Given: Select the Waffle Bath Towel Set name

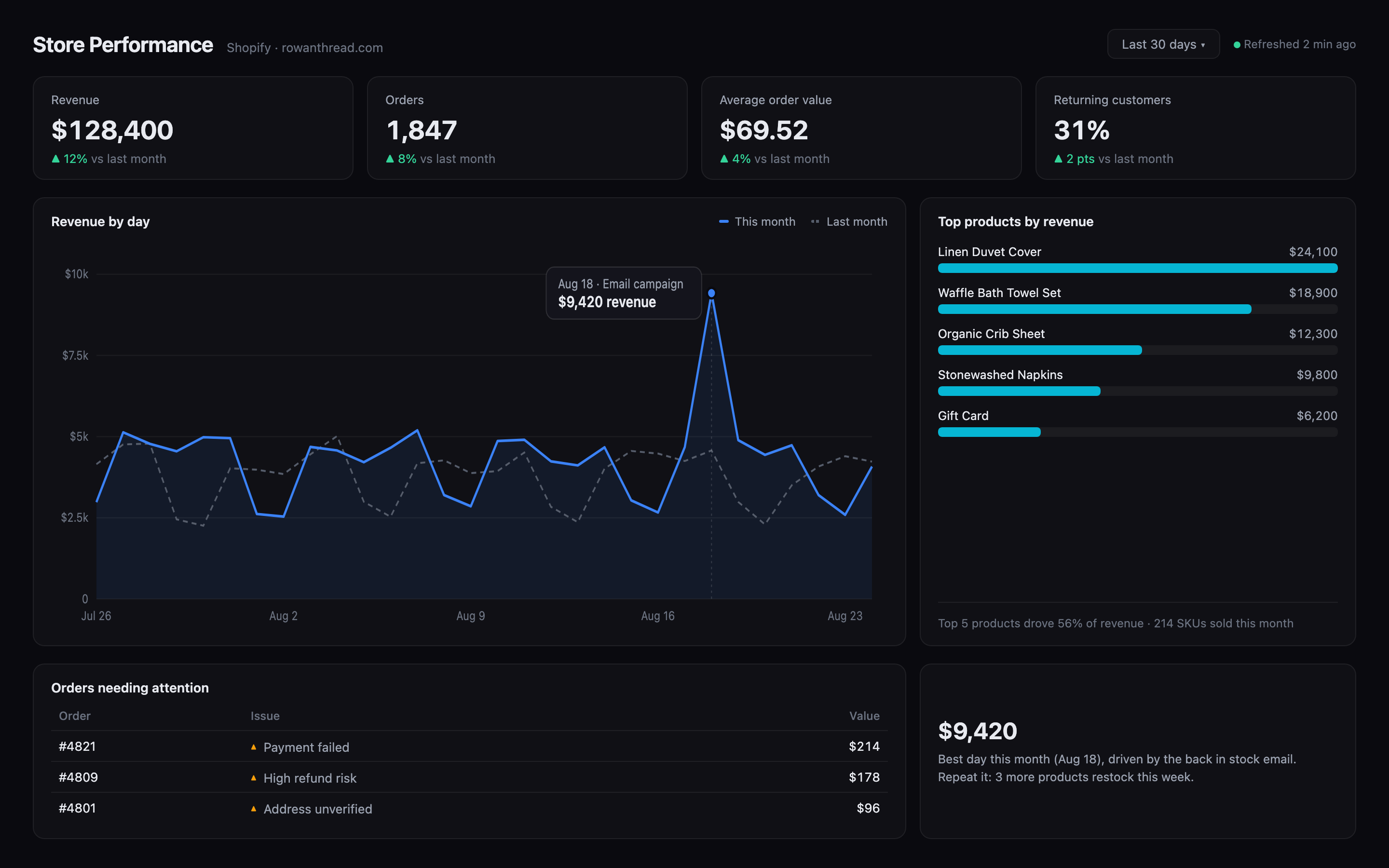Looking at the screenshot, I should click(999, 293).
